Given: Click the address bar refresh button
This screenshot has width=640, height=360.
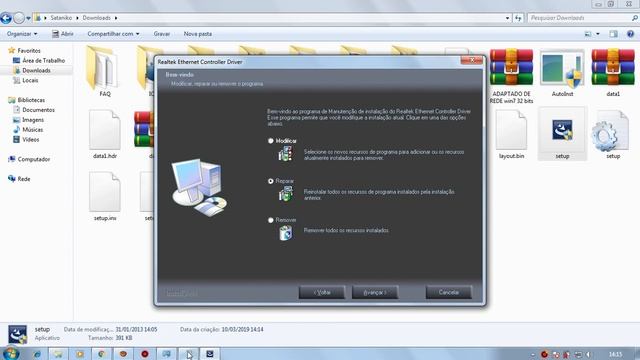Looking at the screenshot, I should pos(518,18).
